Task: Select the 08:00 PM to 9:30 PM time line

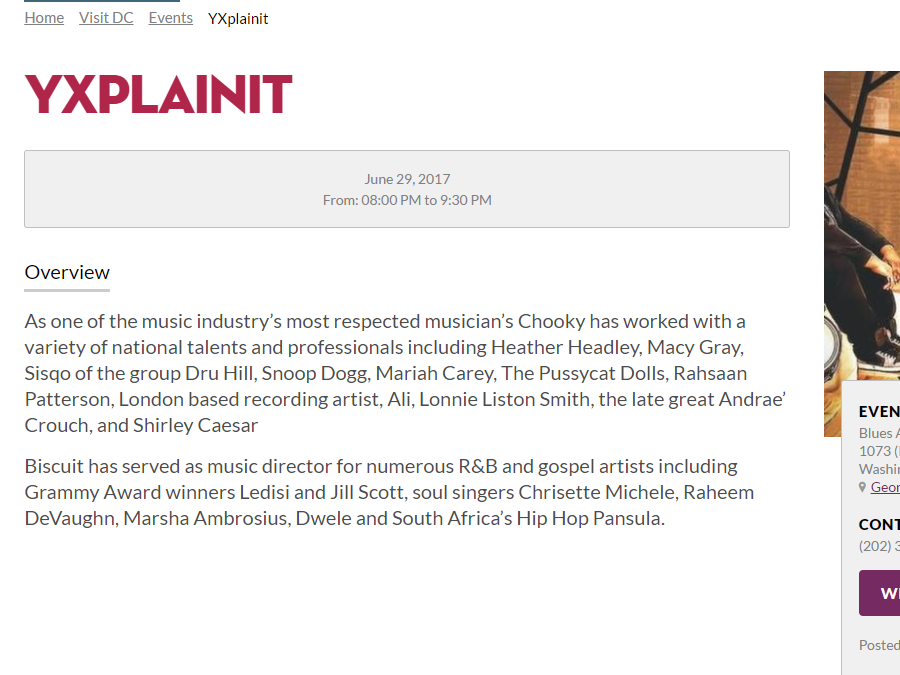Action: [x=407, y=200]
